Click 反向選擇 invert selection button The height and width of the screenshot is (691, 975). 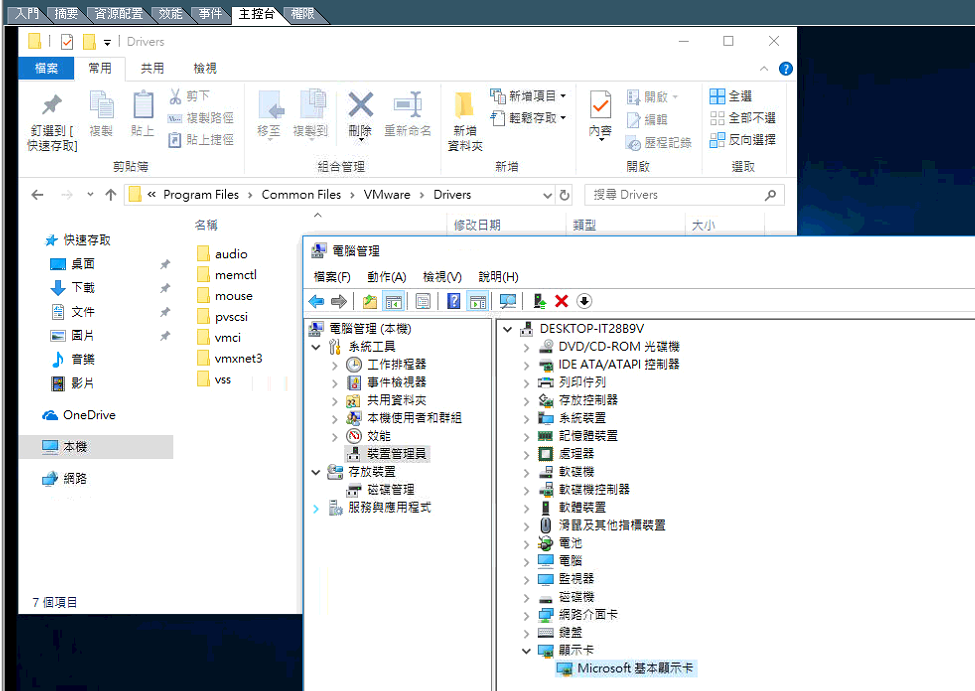click(x=742, y=140)
